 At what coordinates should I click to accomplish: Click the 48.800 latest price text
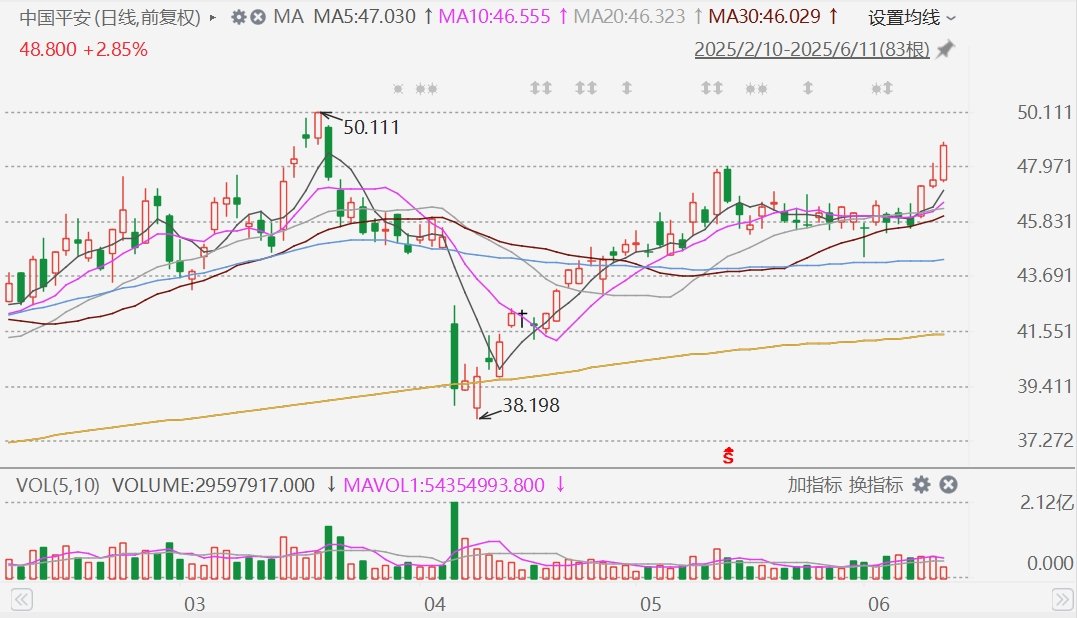point(48,49)
